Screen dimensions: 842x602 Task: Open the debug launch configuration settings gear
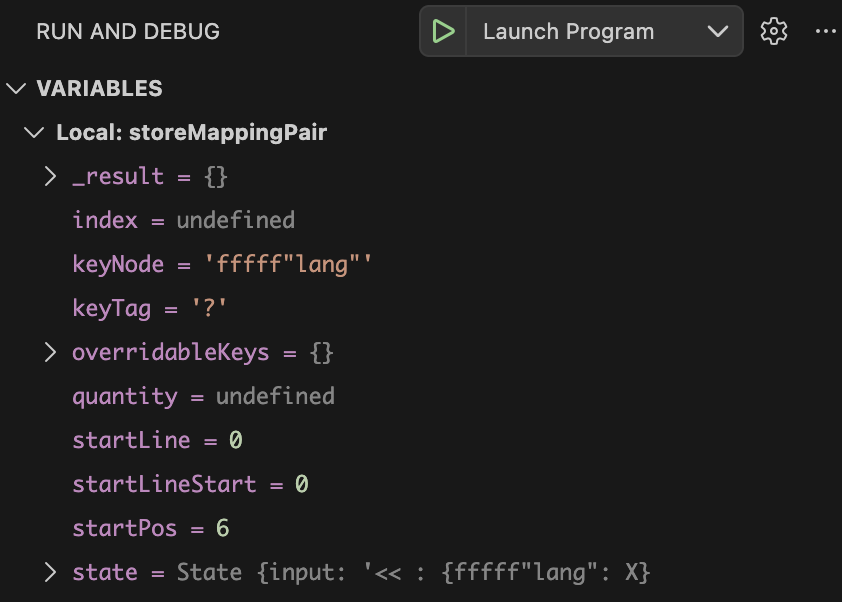pos(773,31)
